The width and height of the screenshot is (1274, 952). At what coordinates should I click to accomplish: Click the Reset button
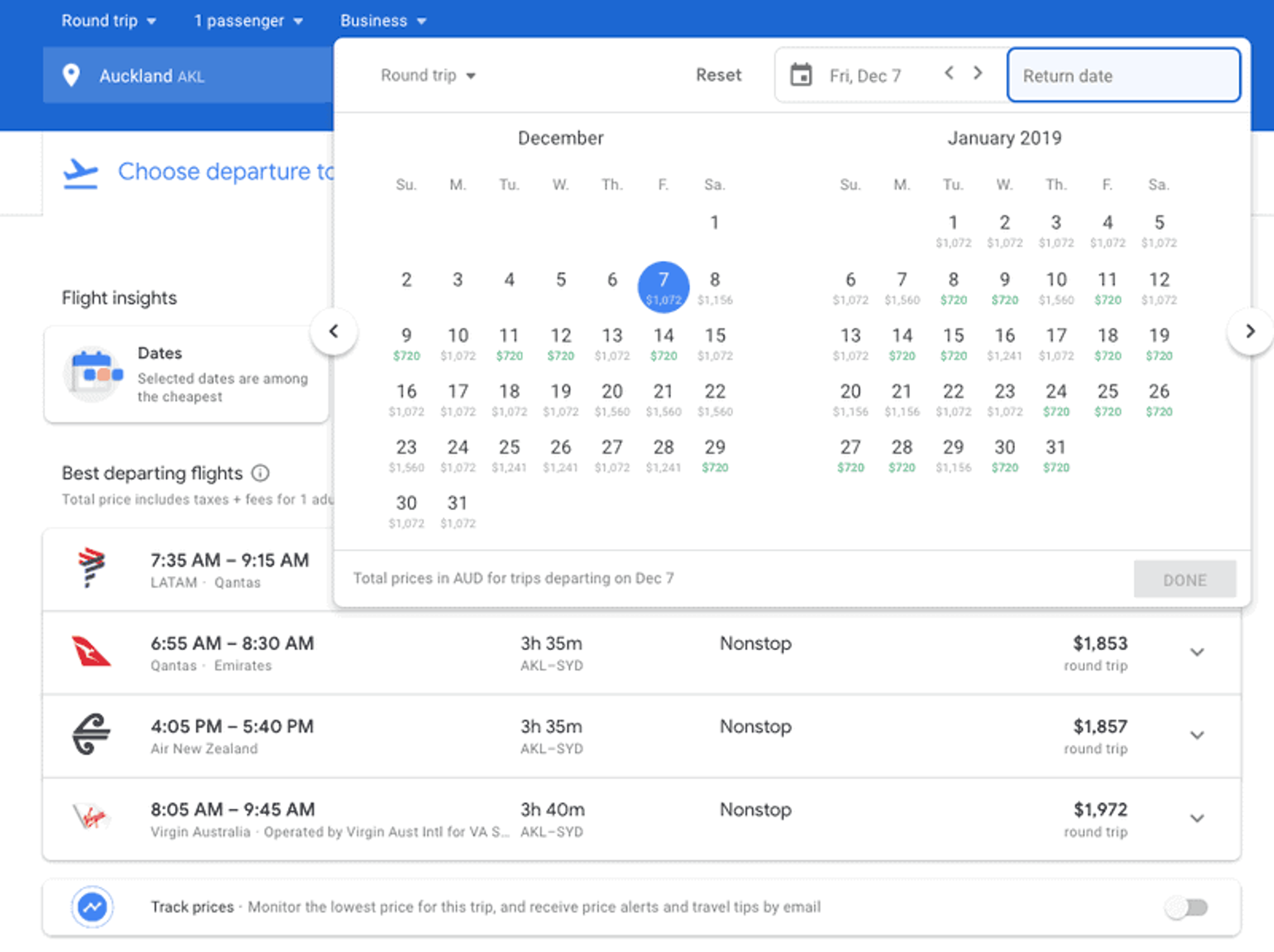coord(718,75)
